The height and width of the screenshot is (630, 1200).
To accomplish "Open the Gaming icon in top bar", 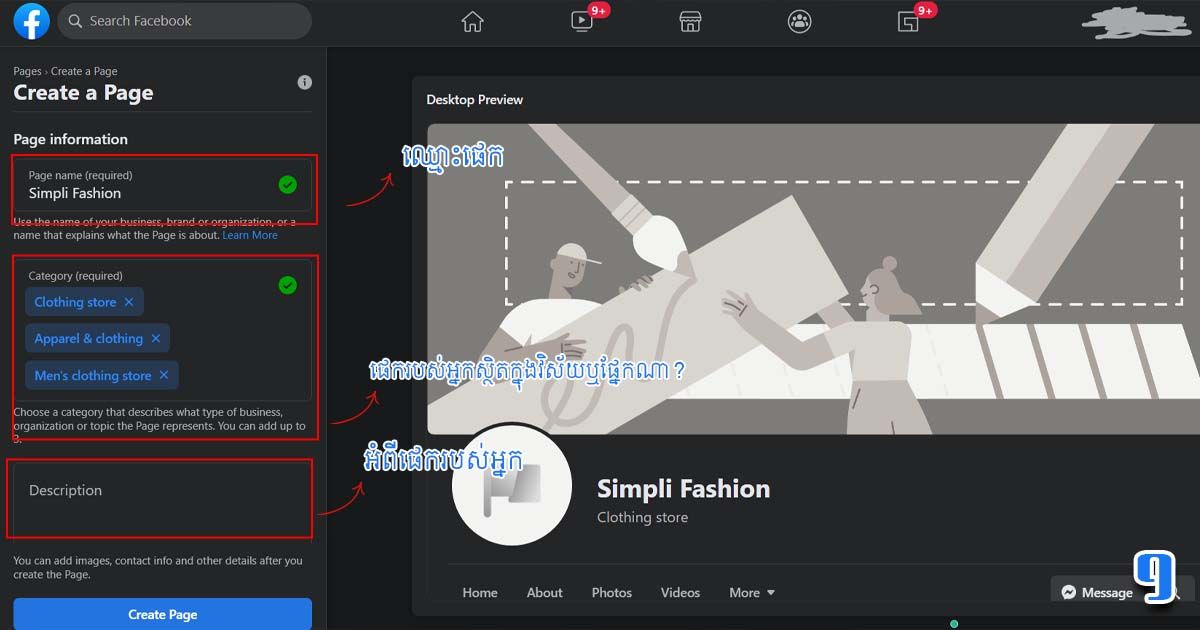I will coord(908,22).
